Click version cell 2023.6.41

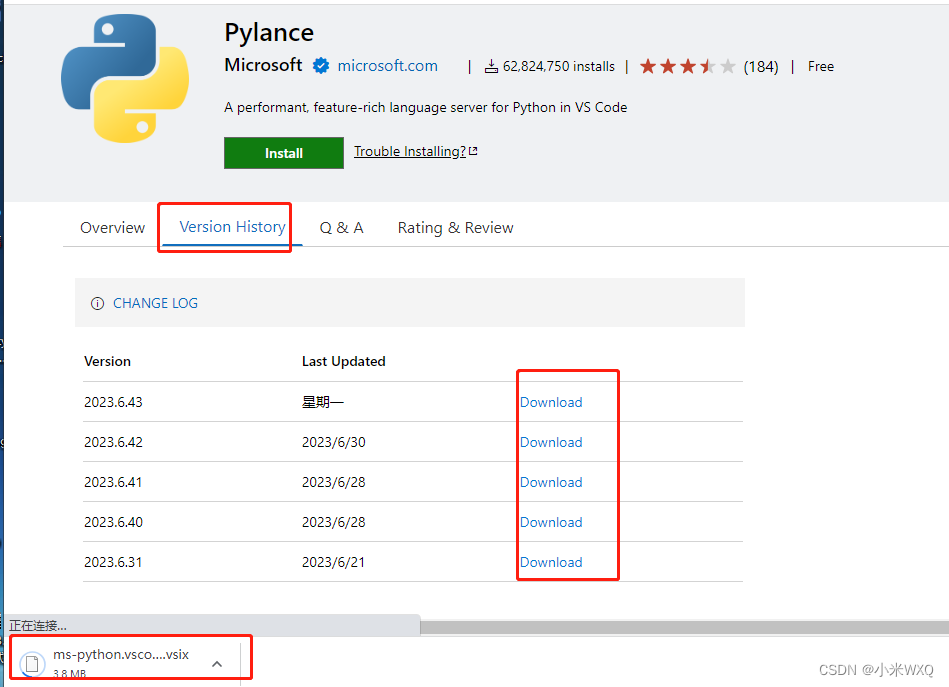(113, 482)
